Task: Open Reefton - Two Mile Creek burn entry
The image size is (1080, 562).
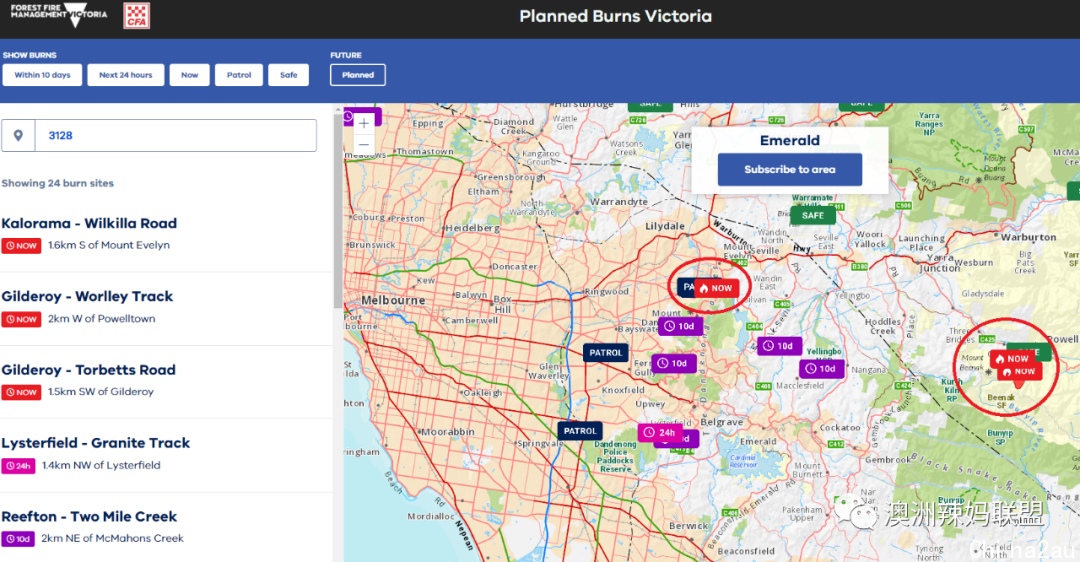Action: pyautogui.click(x=165, y=528)
